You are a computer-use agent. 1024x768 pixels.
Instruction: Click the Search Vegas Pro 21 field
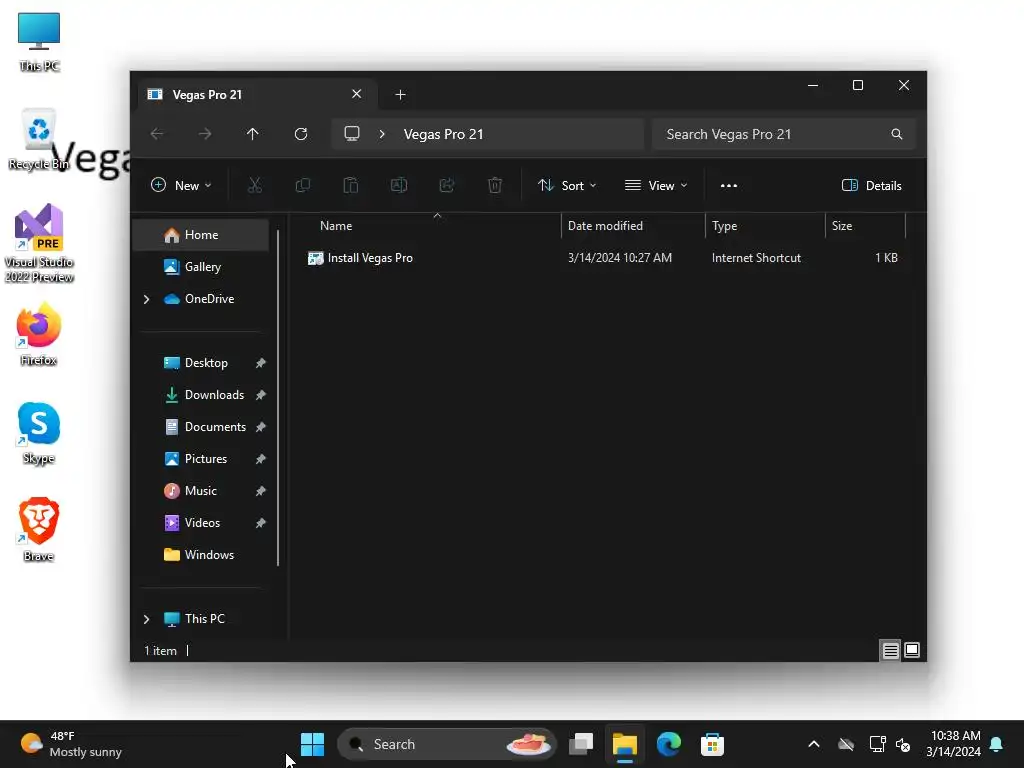click(x=784, y=134)
